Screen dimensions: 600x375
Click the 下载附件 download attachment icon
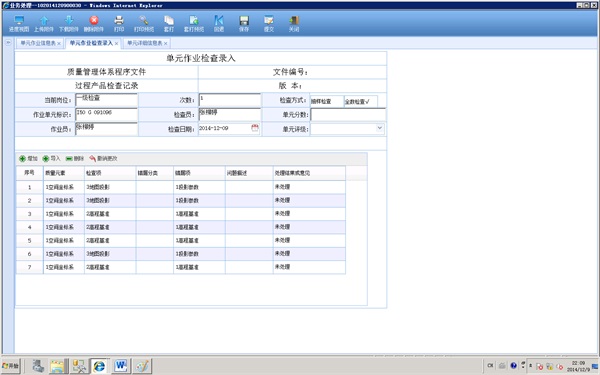69,23
